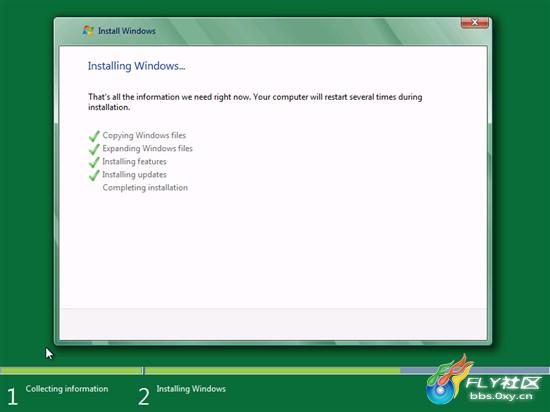Click the checkmark next to Expanding Windows files
The width and height of the screenshot is (550, 412).
[x=94, y=149]
